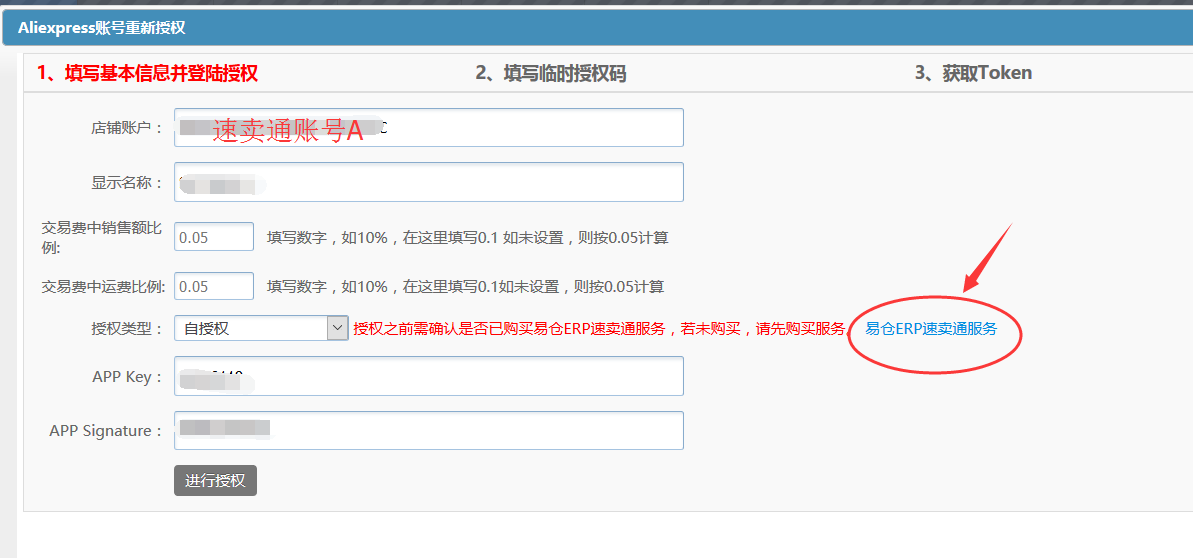Focus the 交易费中运费比例 field
This screenshot has height=558, width=1193.
coord(214,286)
